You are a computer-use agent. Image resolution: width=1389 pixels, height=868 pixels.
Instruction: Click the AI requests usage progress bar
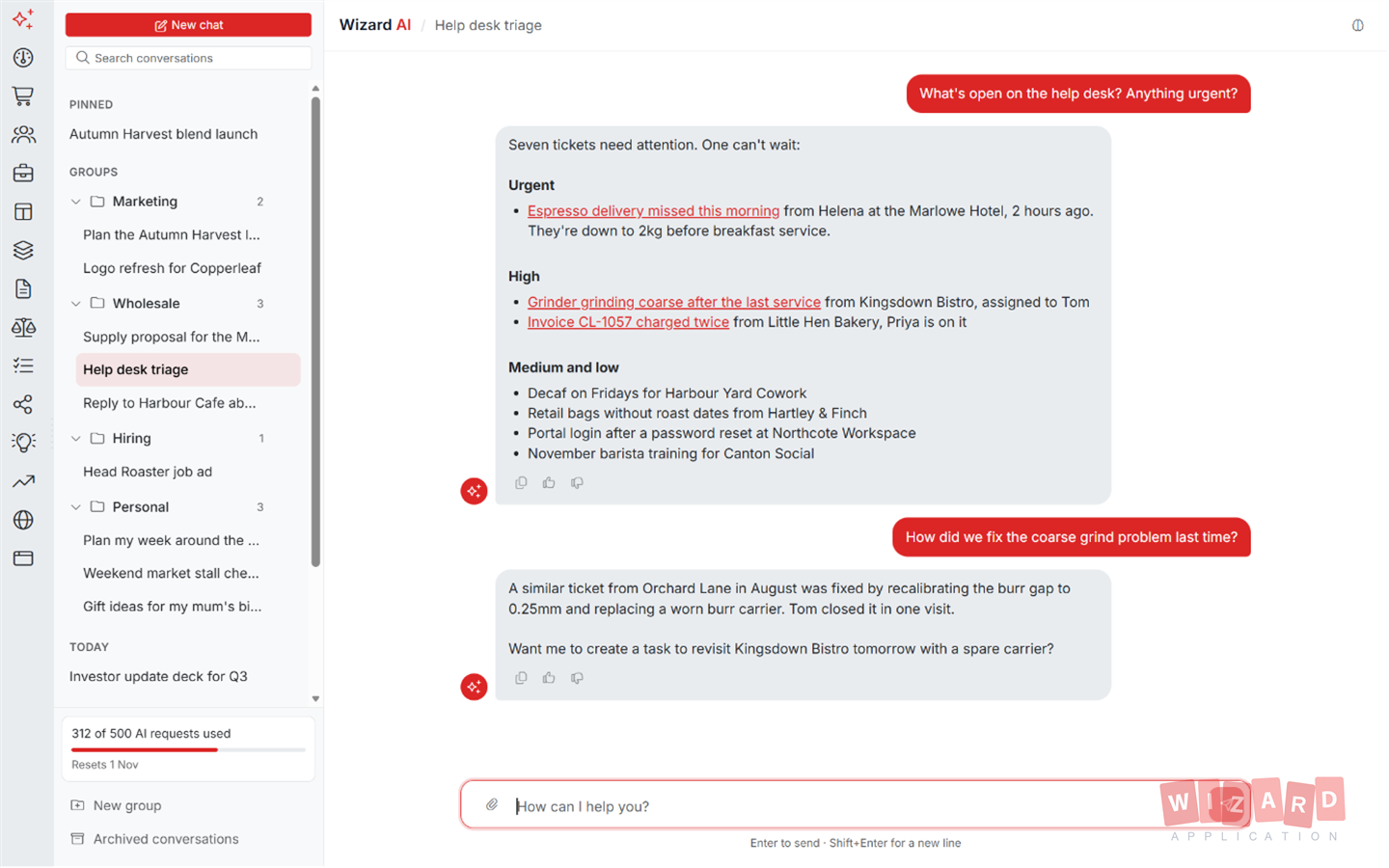pyautogui.click(x=188, y=749)
